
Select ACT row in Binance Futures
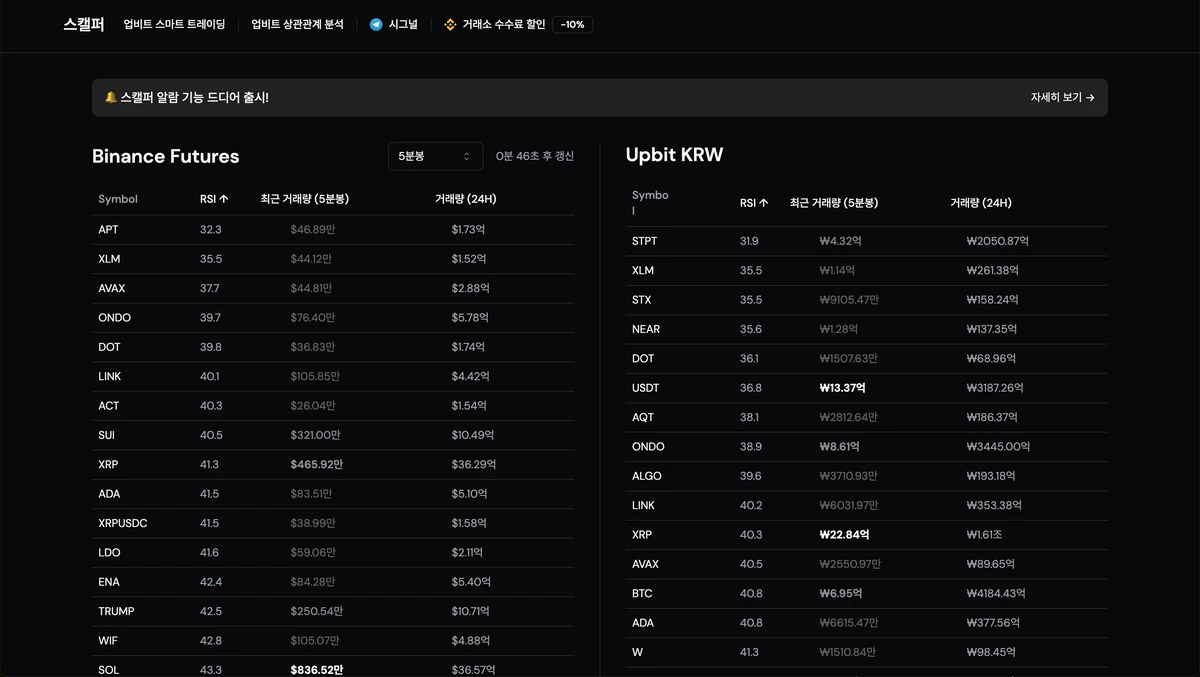click(x=333, y=406)
